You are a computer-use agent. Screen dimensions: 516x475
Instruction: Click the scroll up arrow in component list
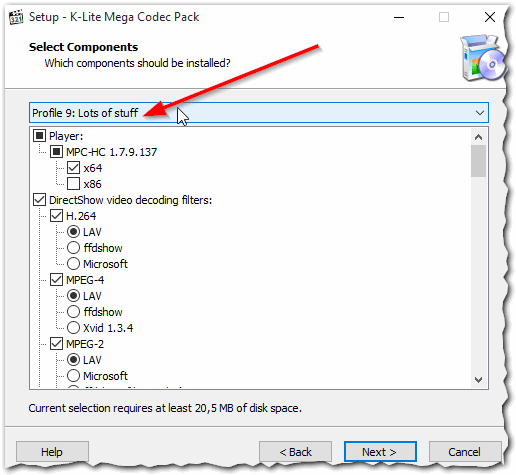click(x=478, y=137)
